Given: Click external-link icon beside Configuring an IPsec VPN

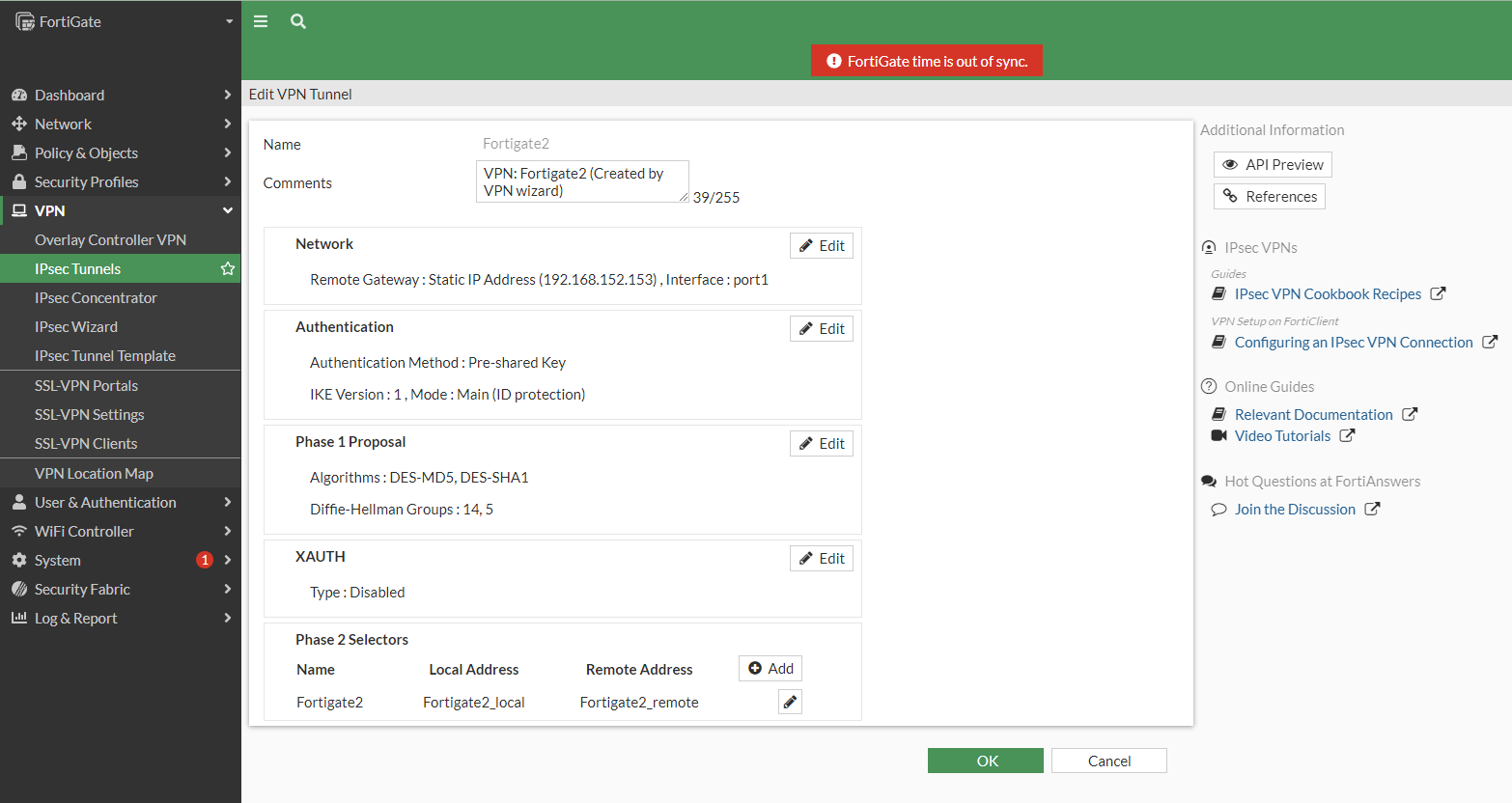Looking at the screenshot, I should pyautogui.click(x=1490, y=342).
